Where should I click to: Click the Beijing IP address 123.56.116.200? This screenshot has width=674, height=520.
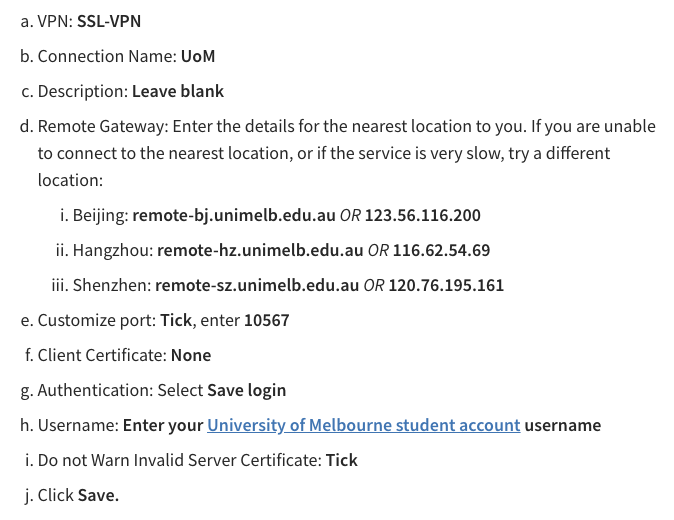coord(423,215)
